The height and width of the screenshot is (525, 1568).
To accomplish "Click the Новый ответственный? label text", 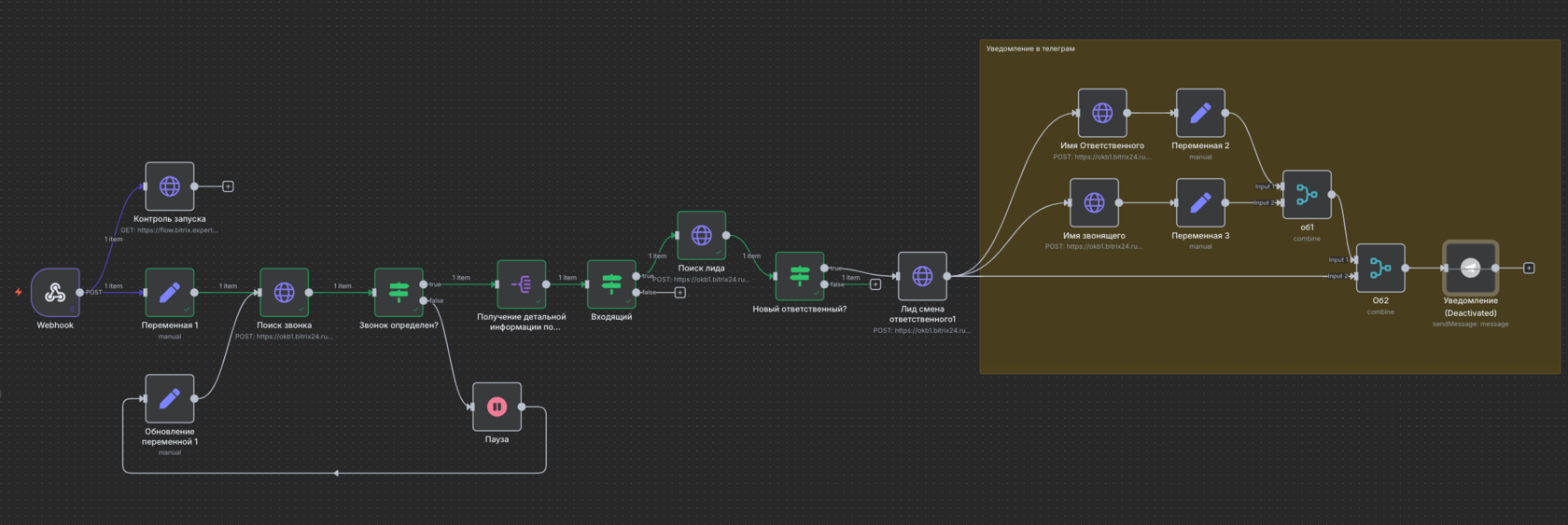I will click(800, 309).
